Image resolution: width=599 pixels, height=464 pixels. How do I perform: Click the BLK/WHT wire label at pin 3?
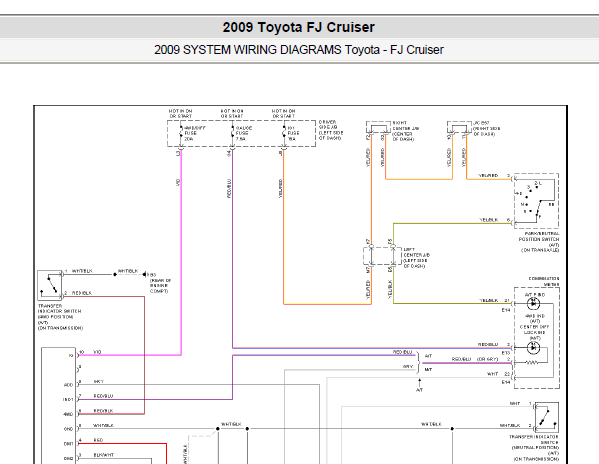[x=104, y=455]
